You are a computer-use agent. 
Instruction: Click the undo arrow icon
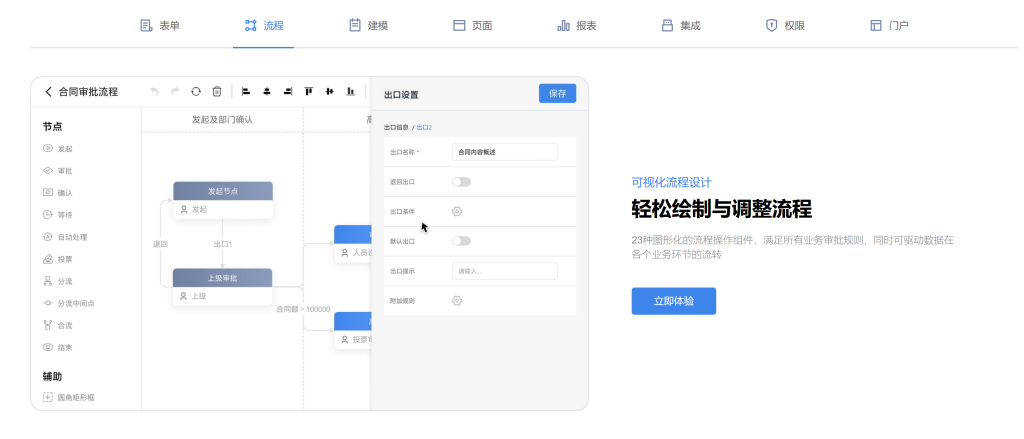(154, 92)
